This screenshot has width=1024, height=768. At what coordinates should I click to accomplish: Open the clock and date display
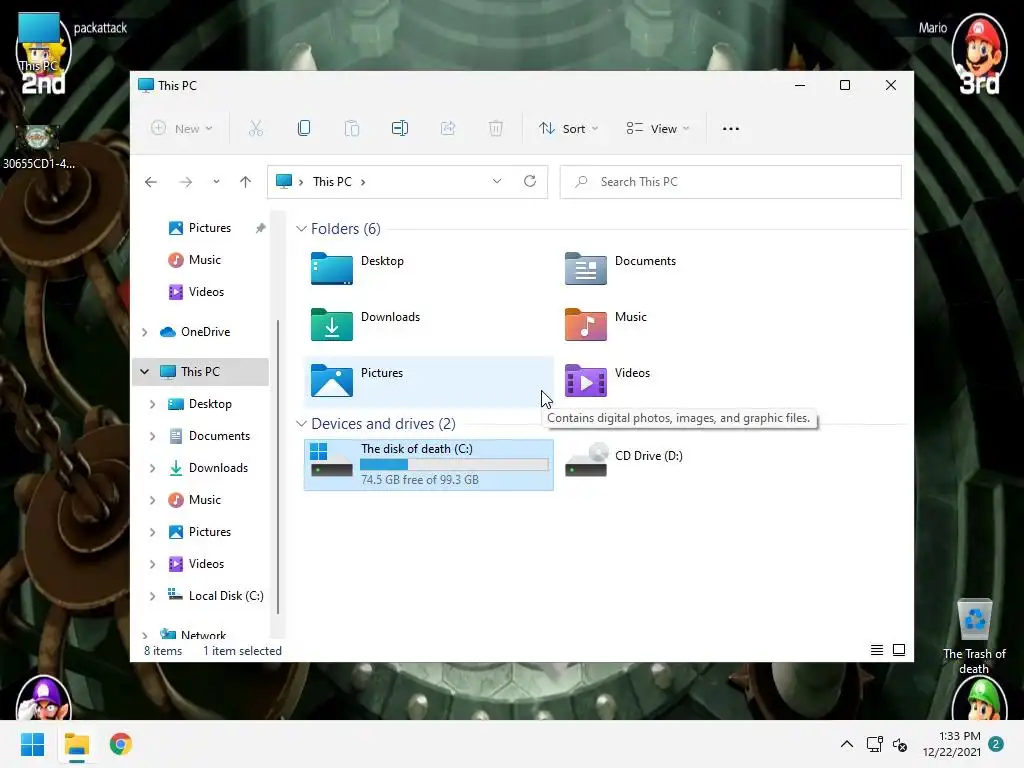(x=952, y=744)
